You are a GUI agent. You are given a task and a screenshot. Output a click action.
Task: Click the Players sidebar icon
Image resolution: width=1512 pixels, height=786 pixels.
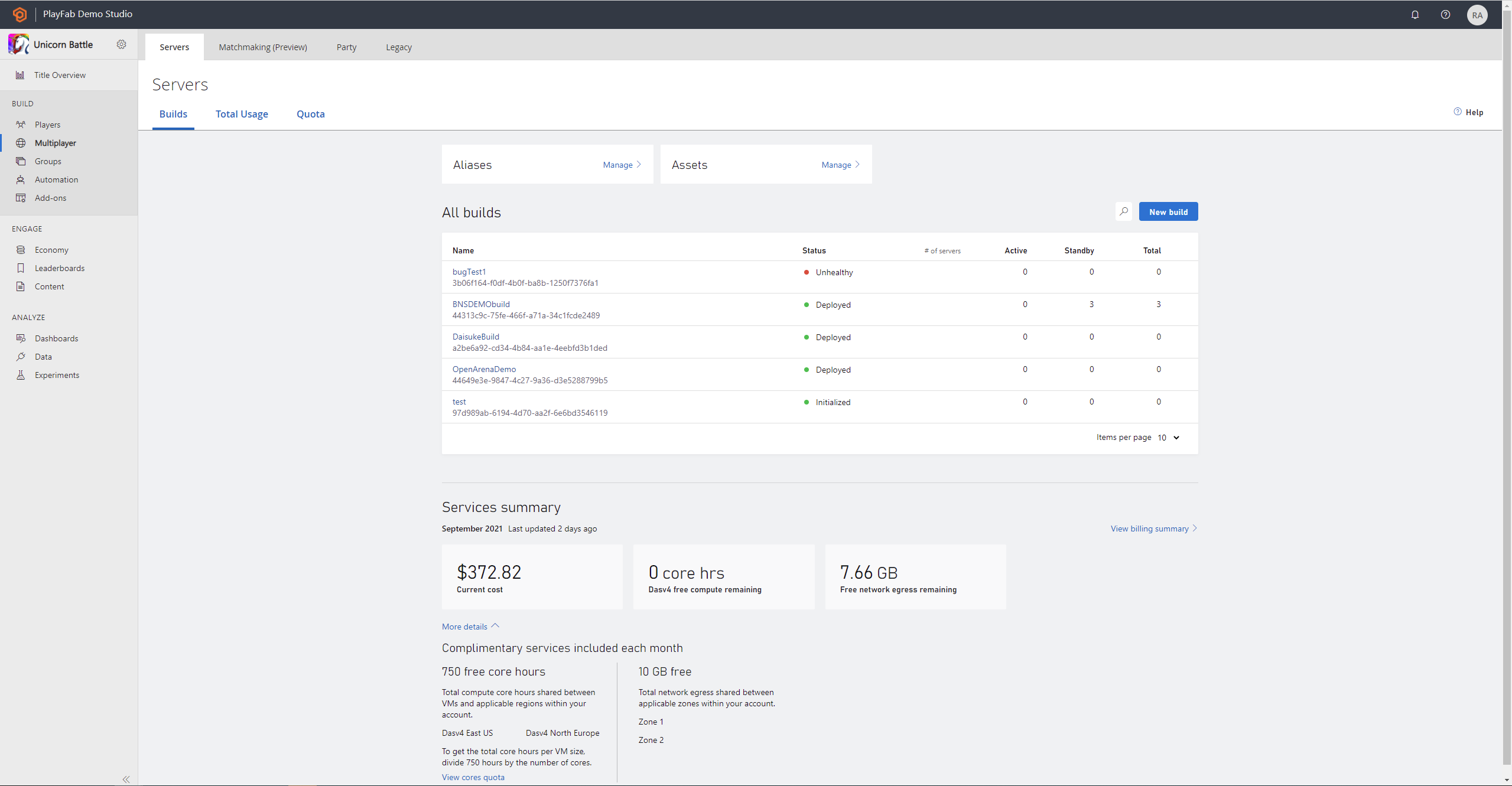(x=21, y=124)
